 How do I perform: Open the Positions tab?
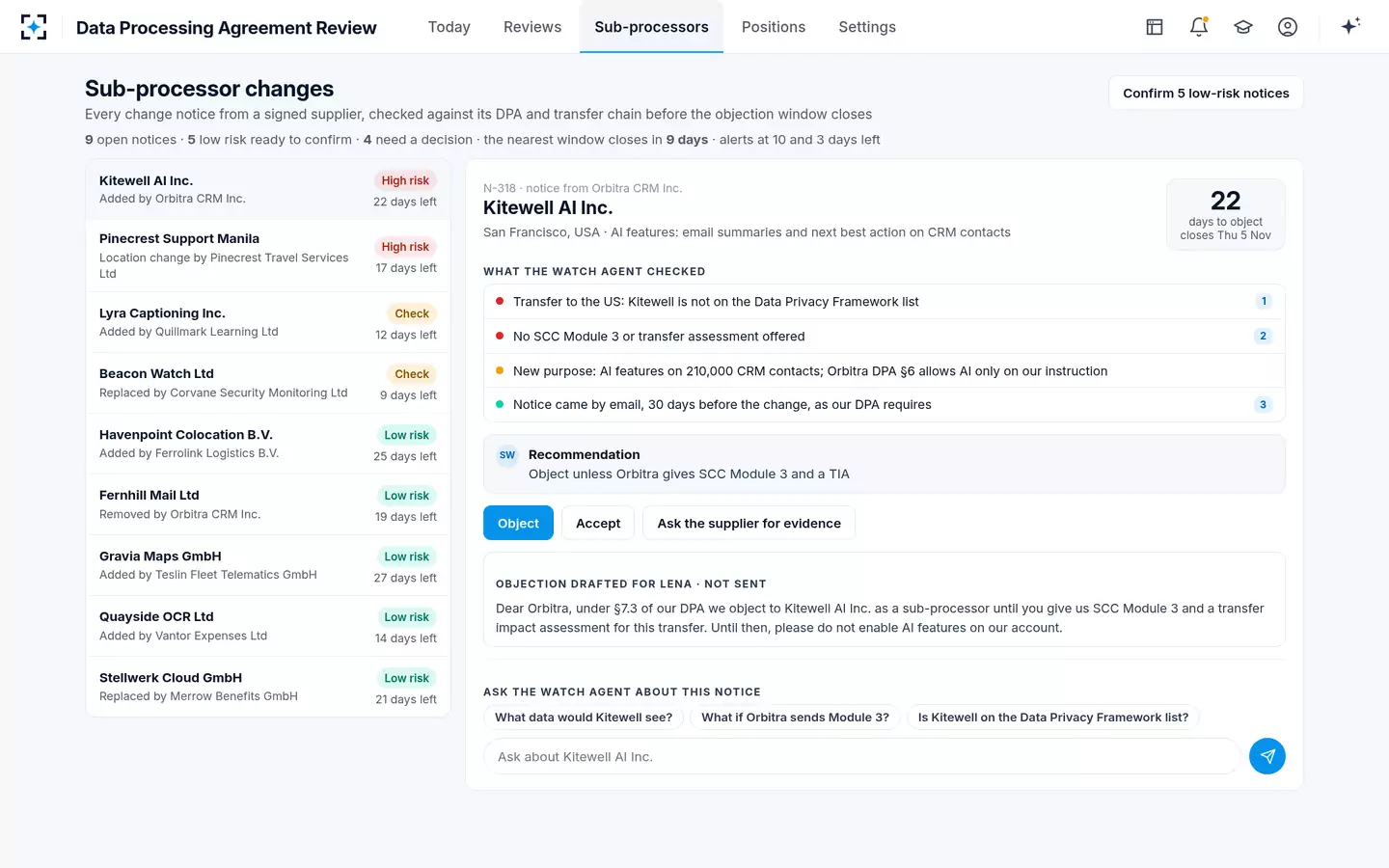pos(774,27)
